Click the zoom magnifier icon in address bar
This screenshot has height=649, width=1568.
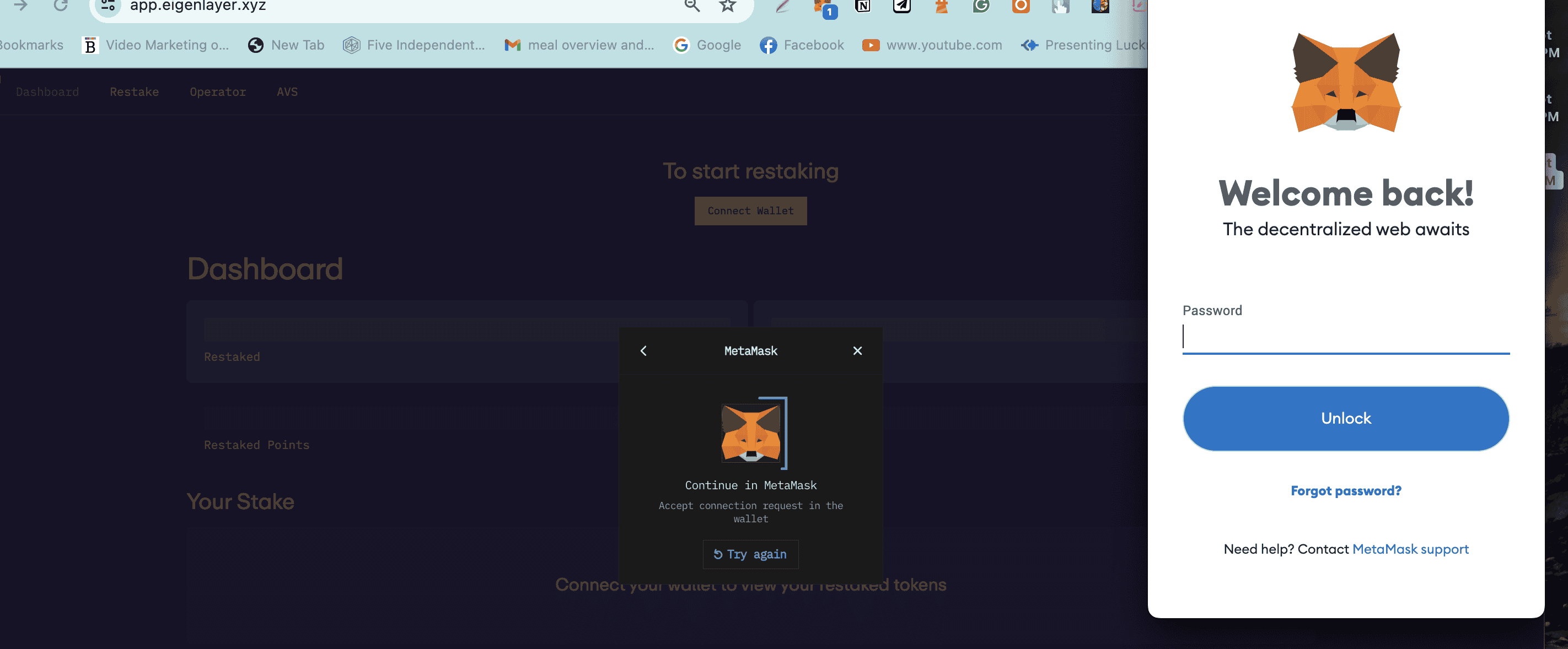691,6
